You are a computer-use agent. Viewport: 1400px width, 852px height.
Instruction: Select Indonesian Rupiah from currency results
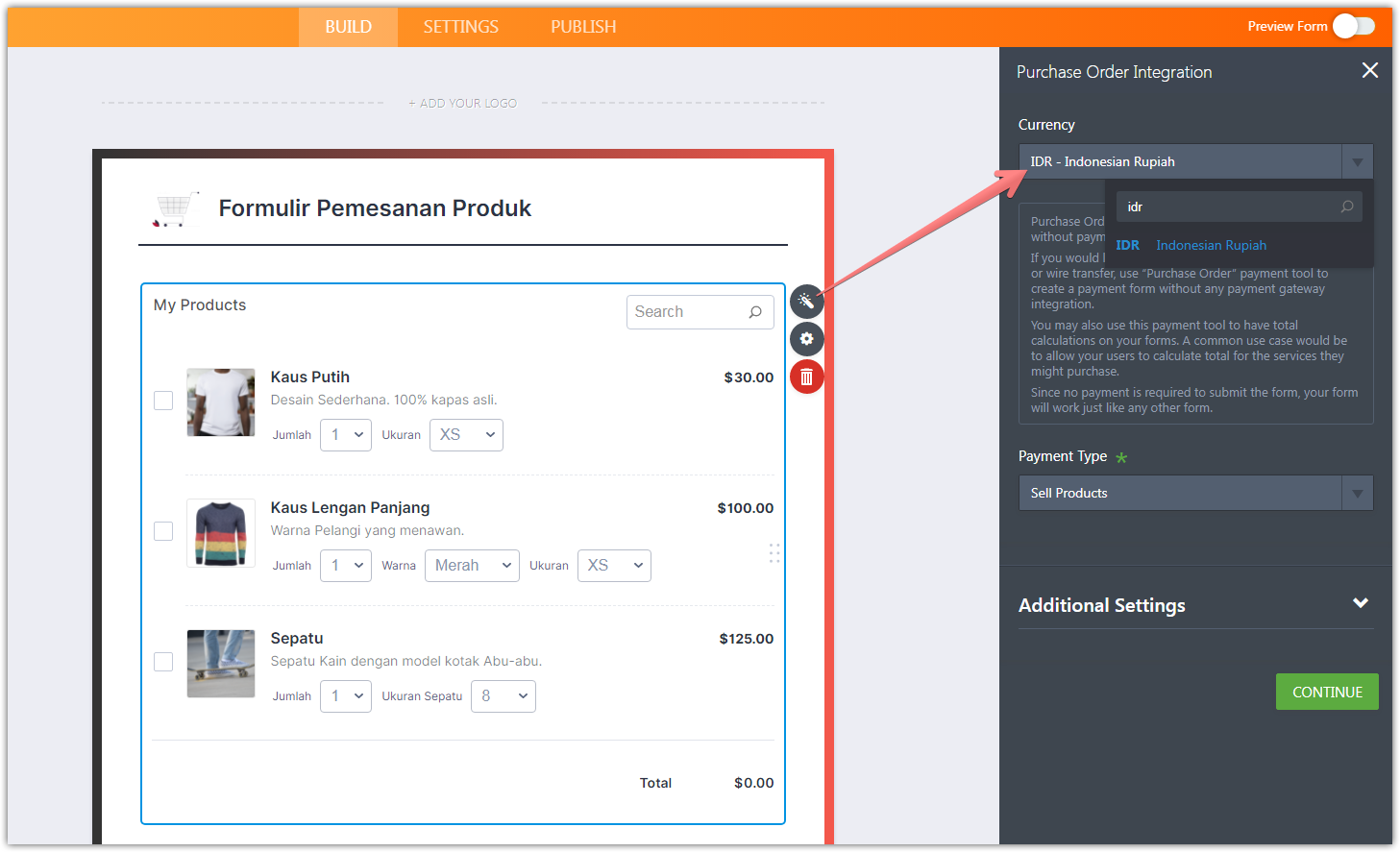point(1210,245)
